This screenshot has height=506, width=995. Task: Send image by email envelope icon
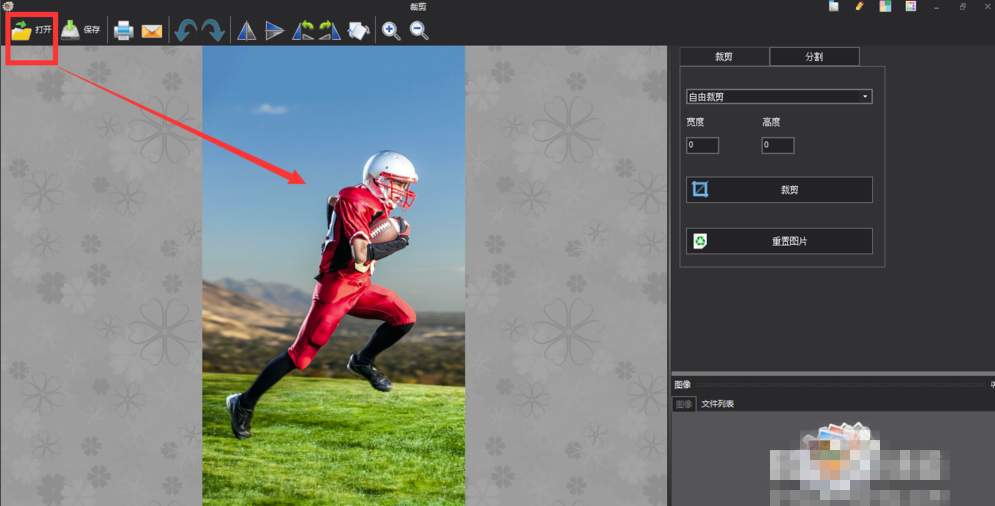point(152,31)
